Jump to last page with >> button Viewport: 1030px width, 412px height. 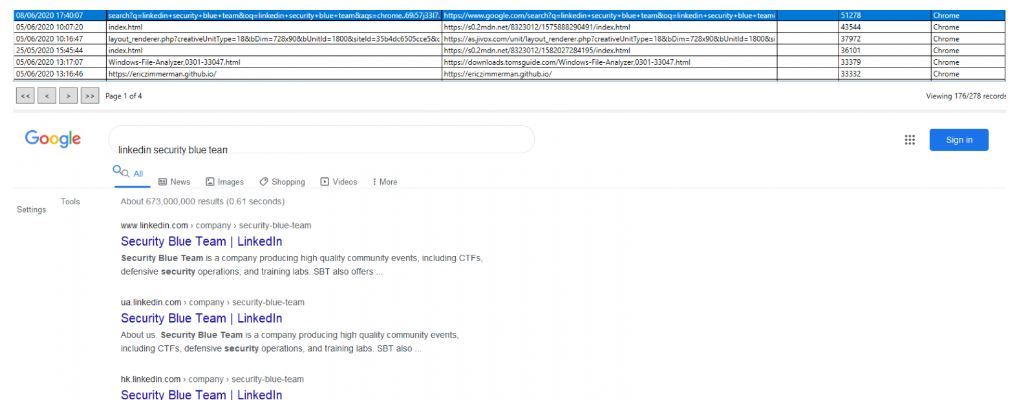[x=89, y=96]
